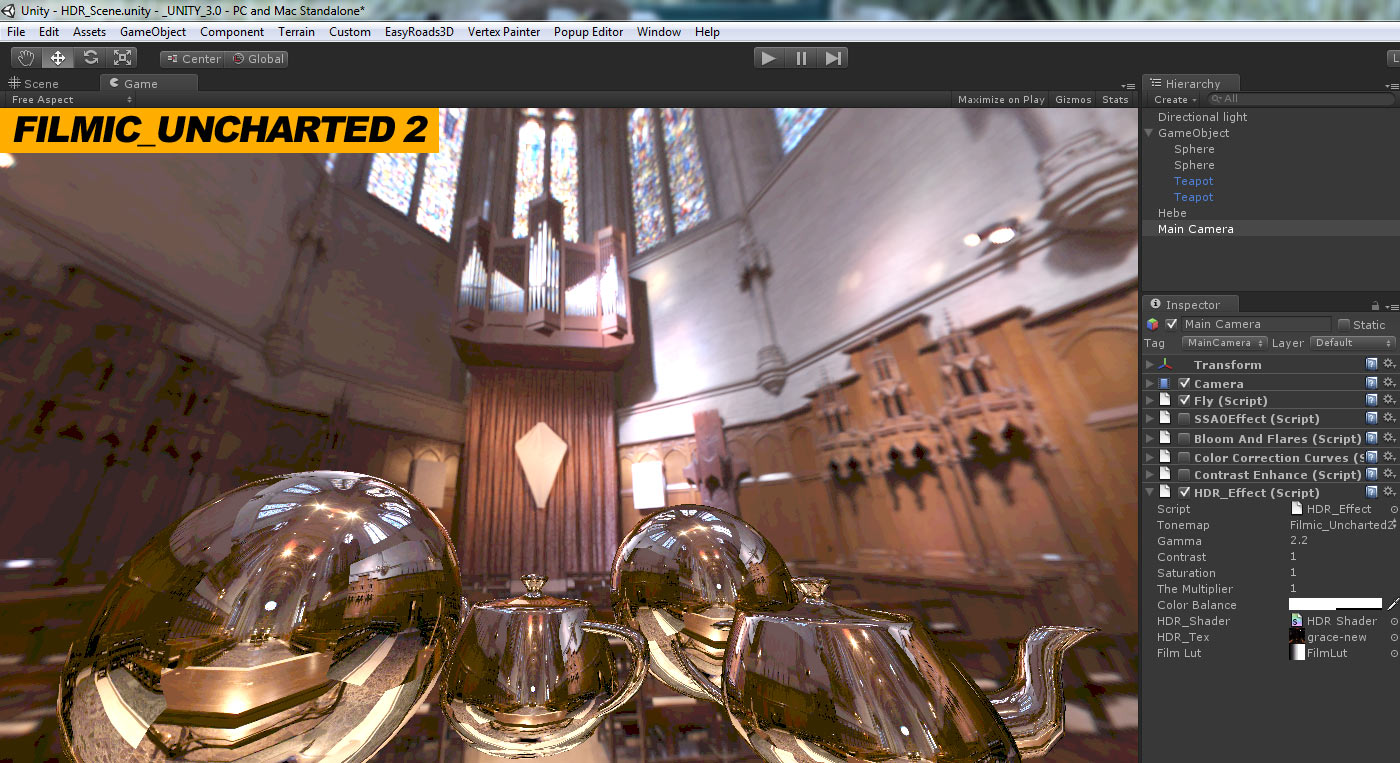Open the Camera component gear menu
Viewport: 1400px width, 763px height.
point(1389,383)
